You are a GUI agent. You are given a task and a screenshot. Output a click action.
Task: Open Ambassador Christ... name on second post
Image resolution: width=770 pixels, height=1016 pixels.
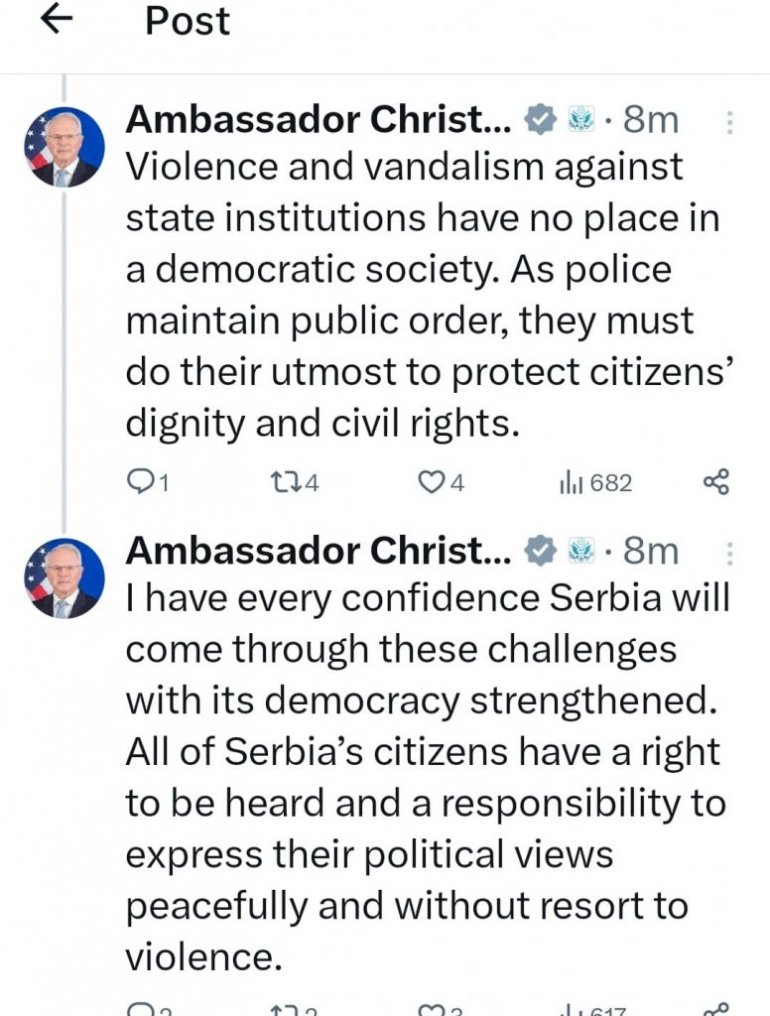[318, 551]
